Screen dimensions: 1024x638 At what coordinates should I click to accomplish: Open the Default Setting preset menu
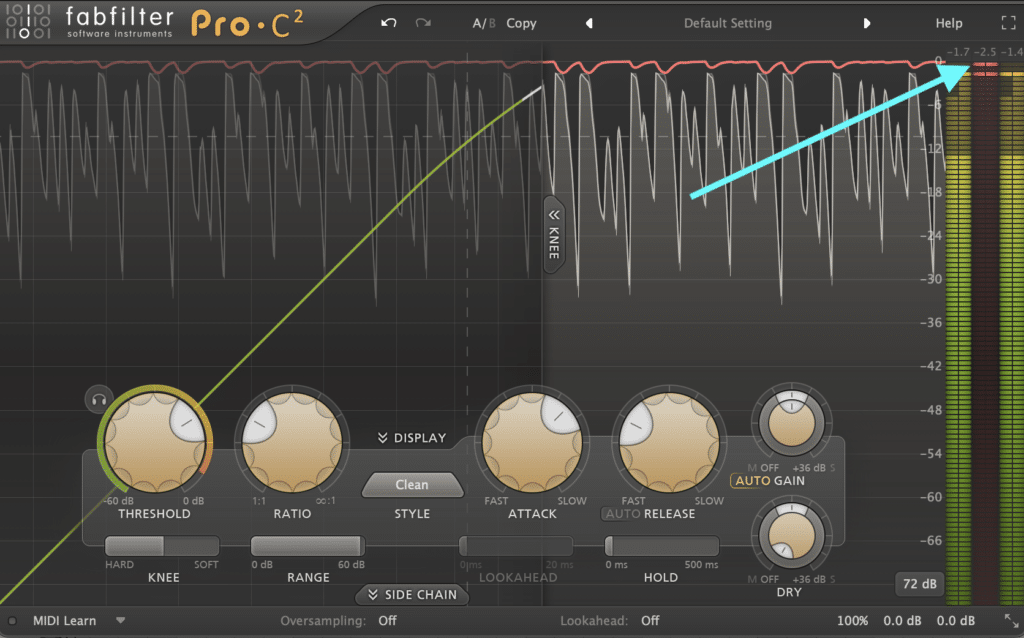[727, 23]
